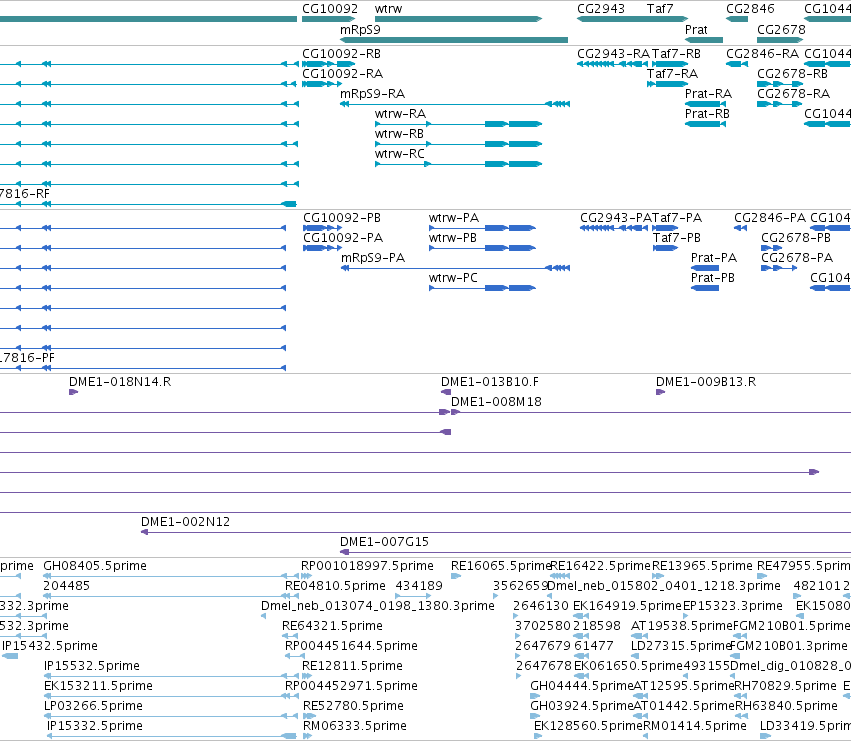Click the CG2846 gene label
Image resolution: width=851 pixels, height=741 pixels.
coord(751,9)
